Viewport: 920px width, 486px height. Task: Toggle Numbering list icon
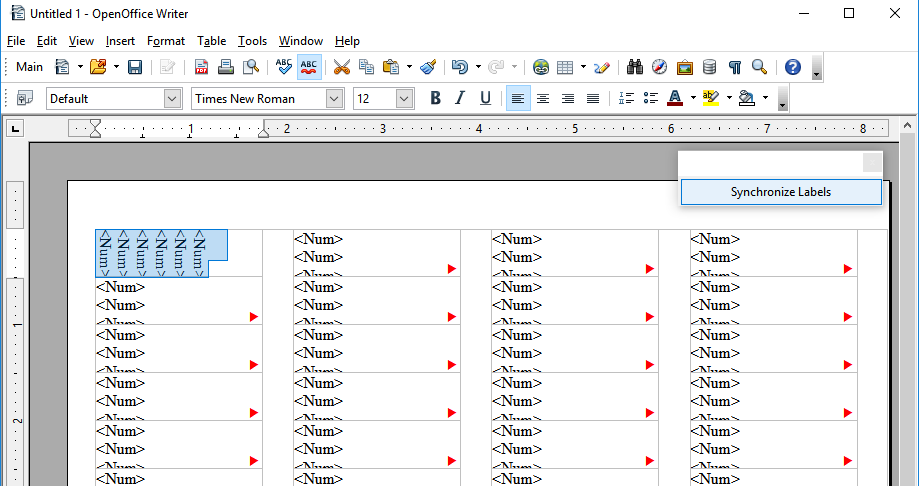626,98
